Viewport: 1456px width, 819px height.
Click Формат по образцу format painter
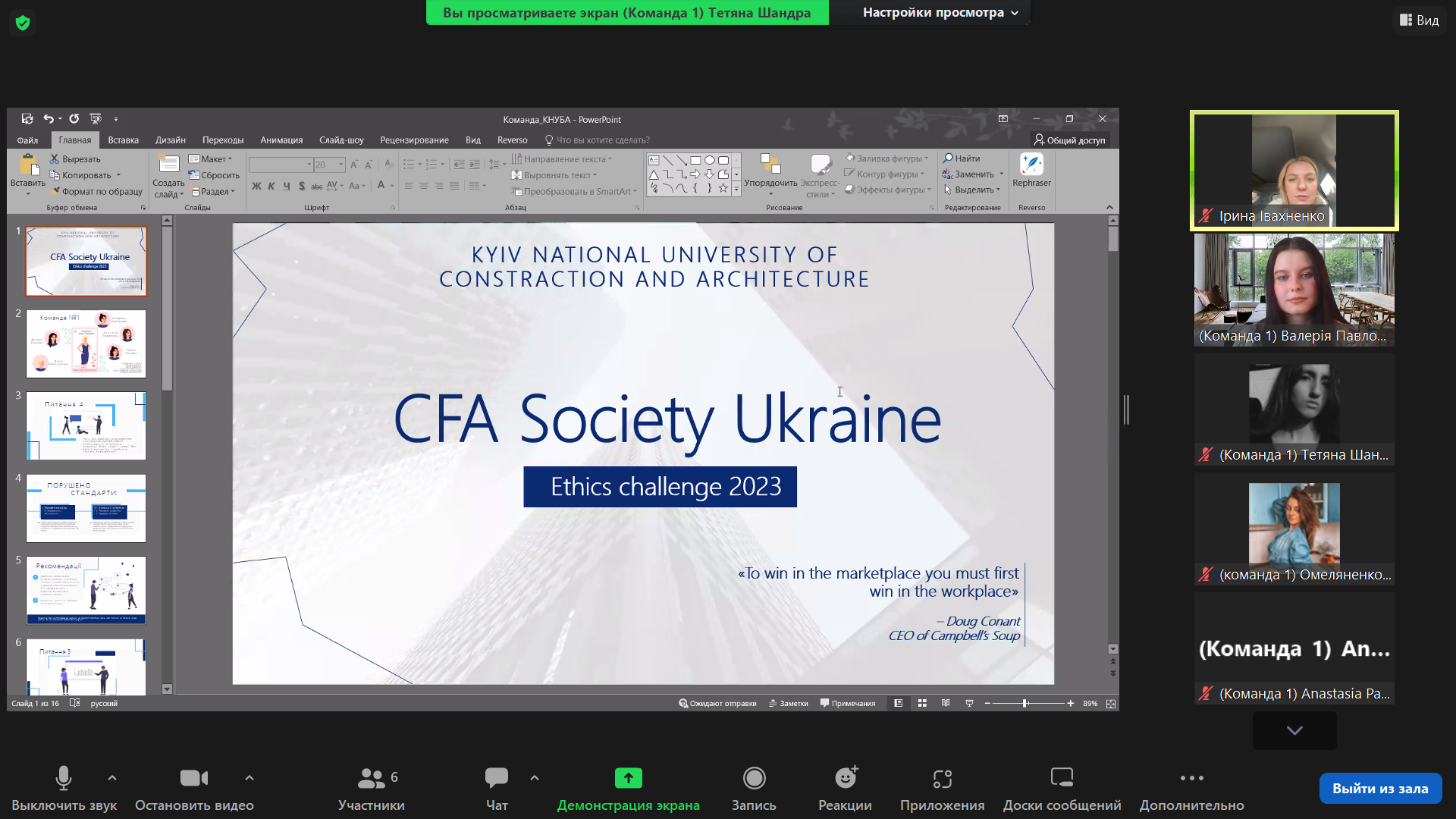coord(96,192)
